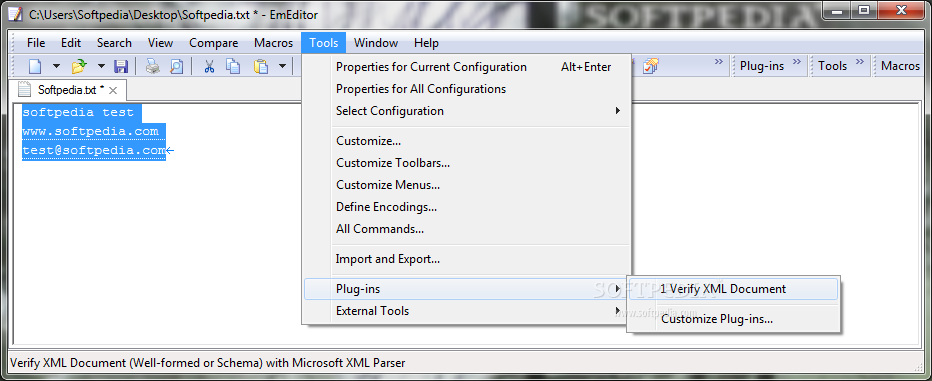932x381 pixels.
Task: Expand the main toolbar overflow chevron
Action: 719,62
